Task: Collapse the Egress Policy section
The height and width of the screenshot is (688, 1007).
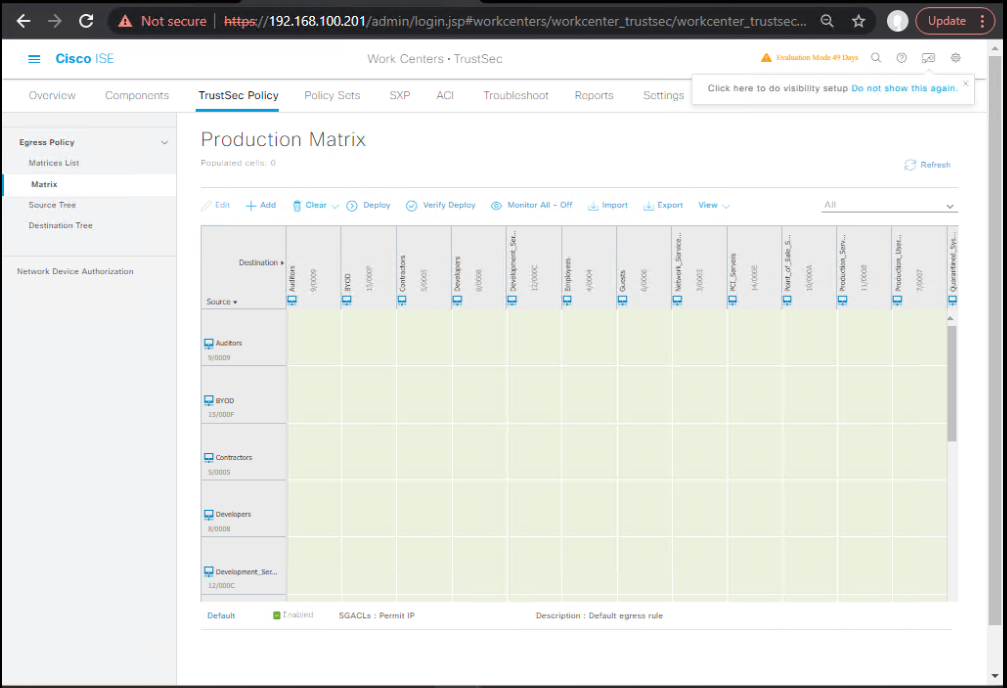Action: point(164,143)
